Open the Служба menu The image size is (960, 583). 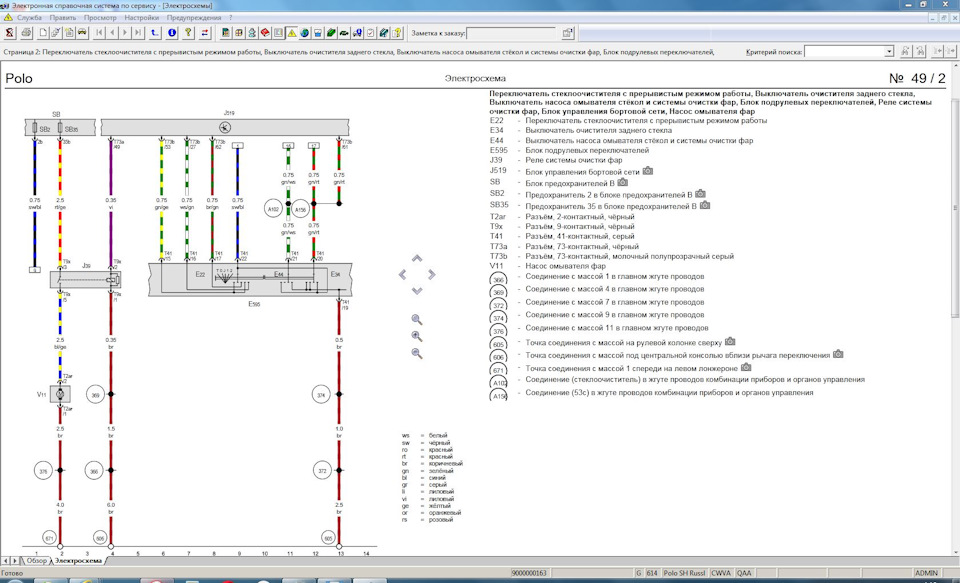click(29, 18)
